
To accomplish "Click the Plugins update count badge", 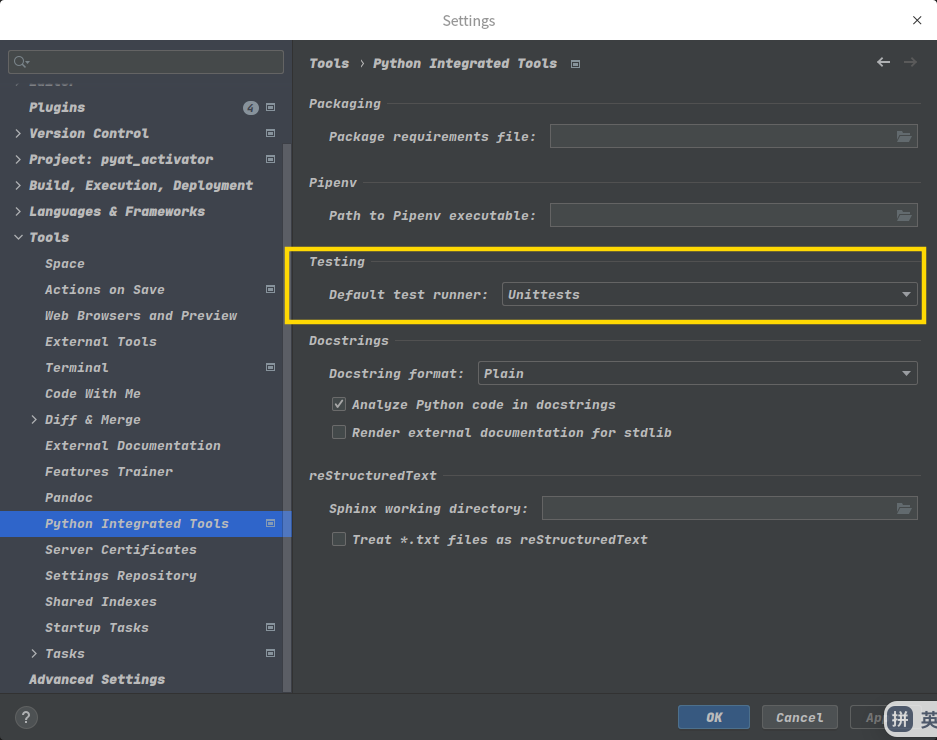I will coord(250,108).
